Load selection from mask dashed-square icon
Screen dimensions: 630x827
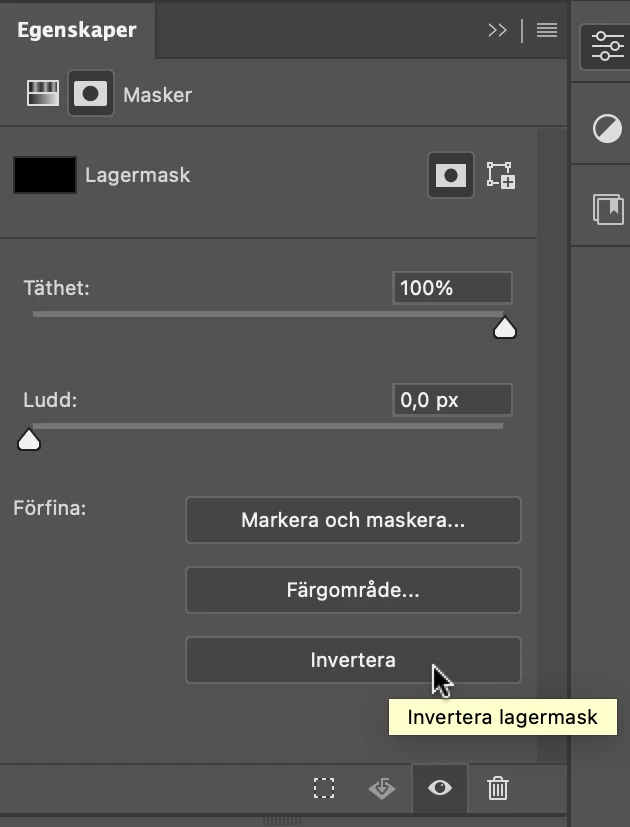[323, 788]
